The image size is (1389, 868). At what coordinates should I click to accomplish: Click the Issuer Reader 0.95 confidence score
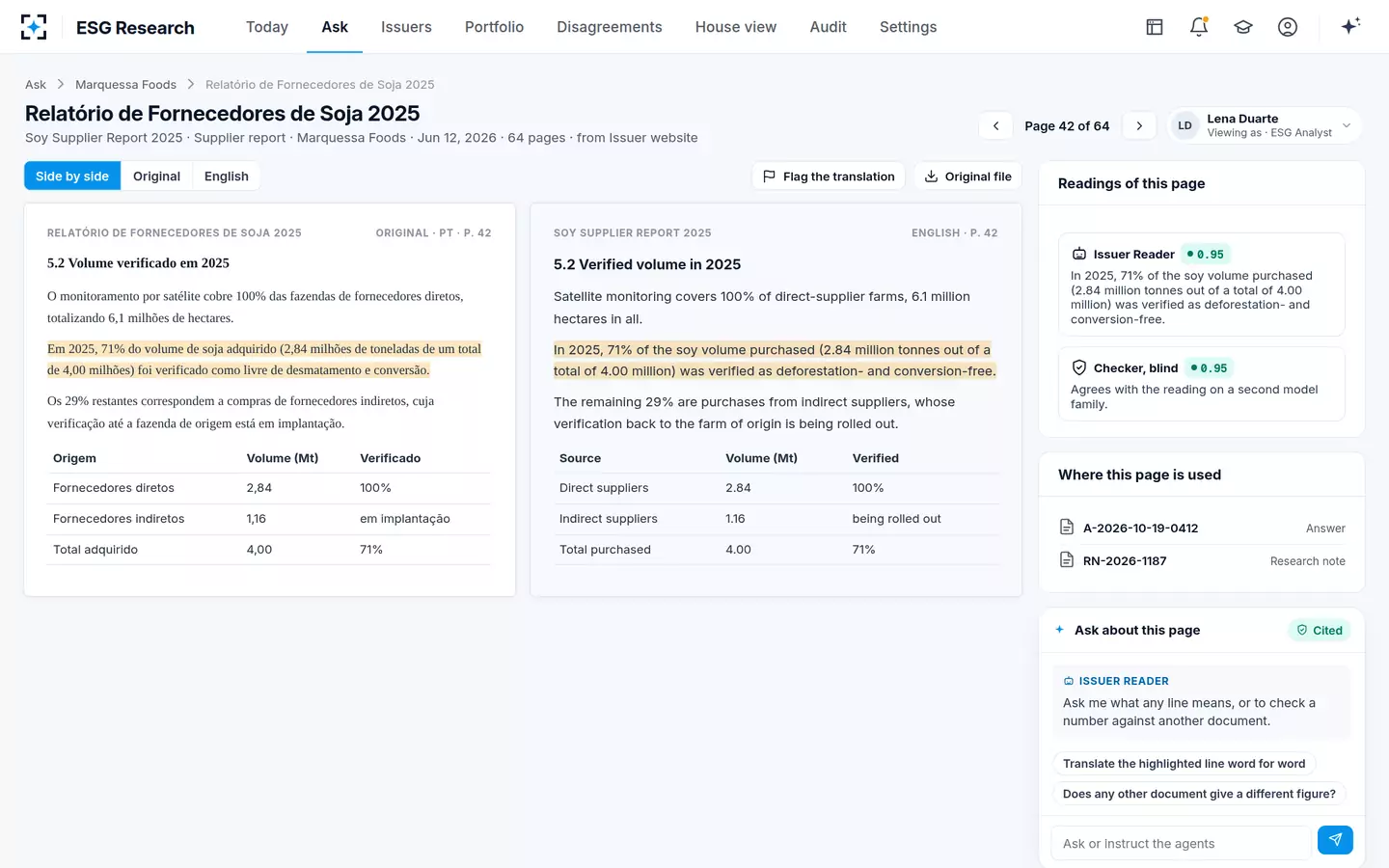pos(1204,255)
